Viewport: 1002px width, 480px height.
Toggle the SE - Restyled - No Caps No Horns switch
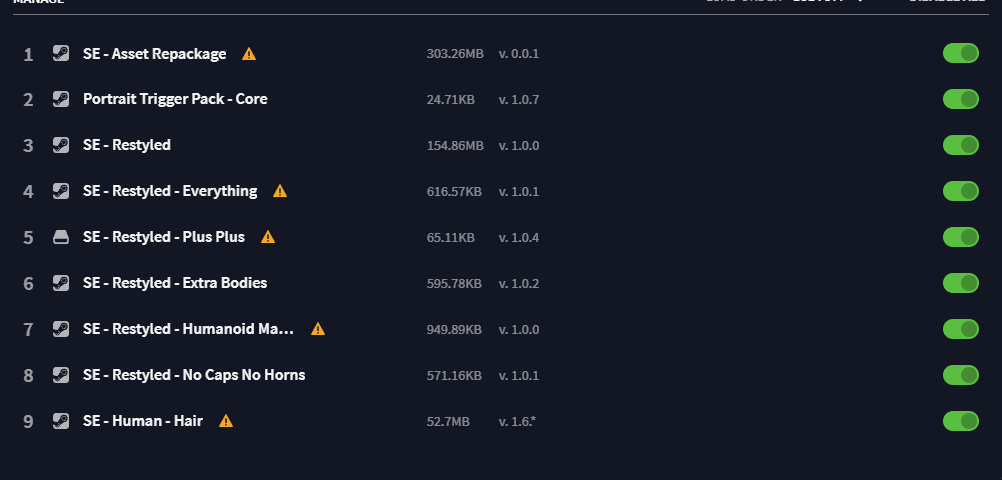(x=960, y=375)
